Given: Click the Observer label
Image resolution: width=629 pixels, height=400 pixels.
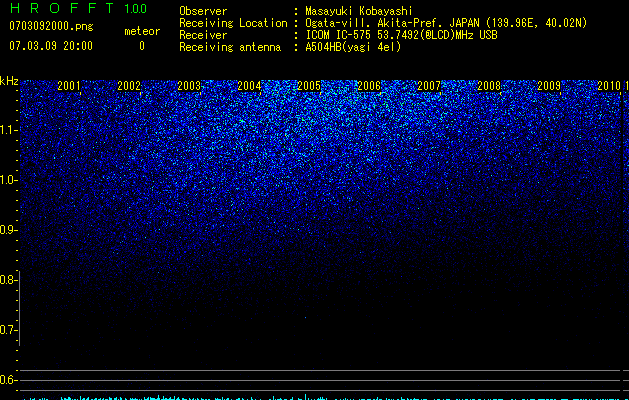Looking at the screenshot, I should pos(203,11).
